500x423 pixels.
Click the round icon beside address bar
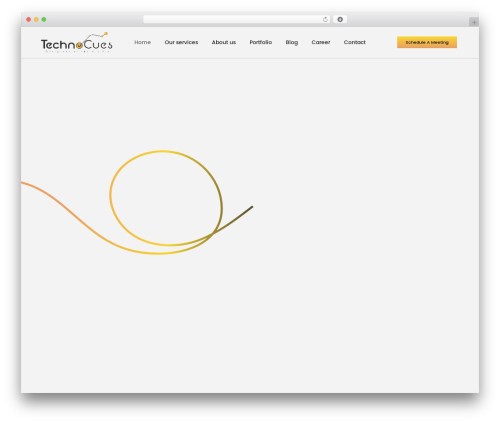pyautogui.click(x=340, y=19)
